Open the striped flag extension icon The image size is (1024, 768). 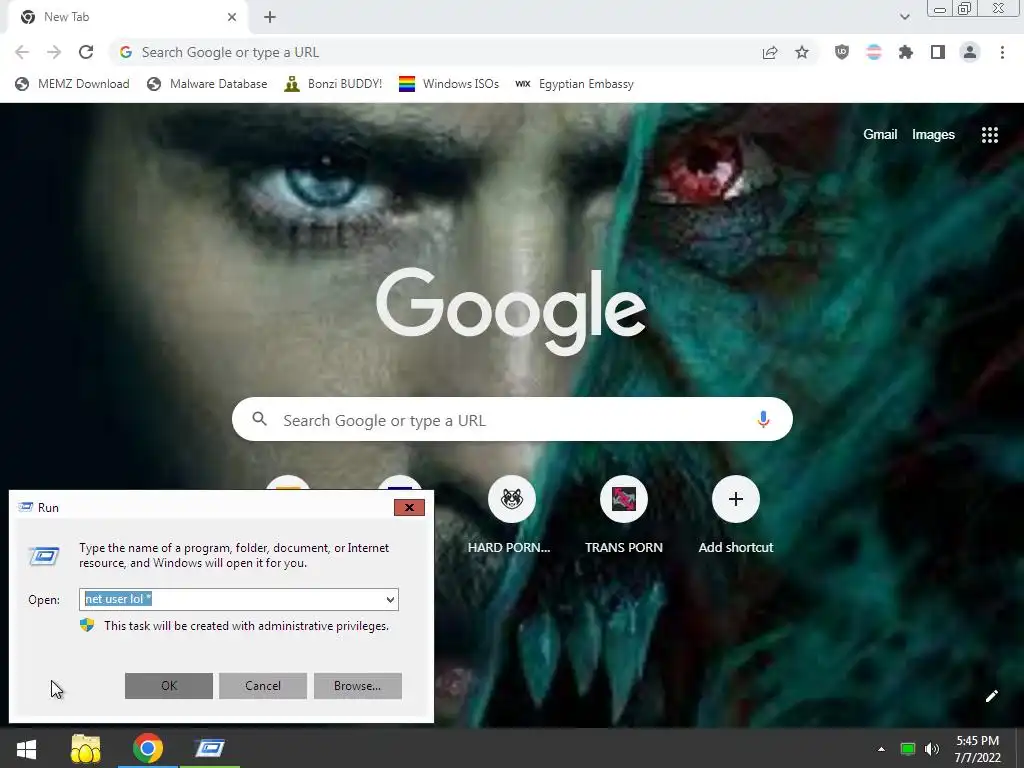click(874, 52)
